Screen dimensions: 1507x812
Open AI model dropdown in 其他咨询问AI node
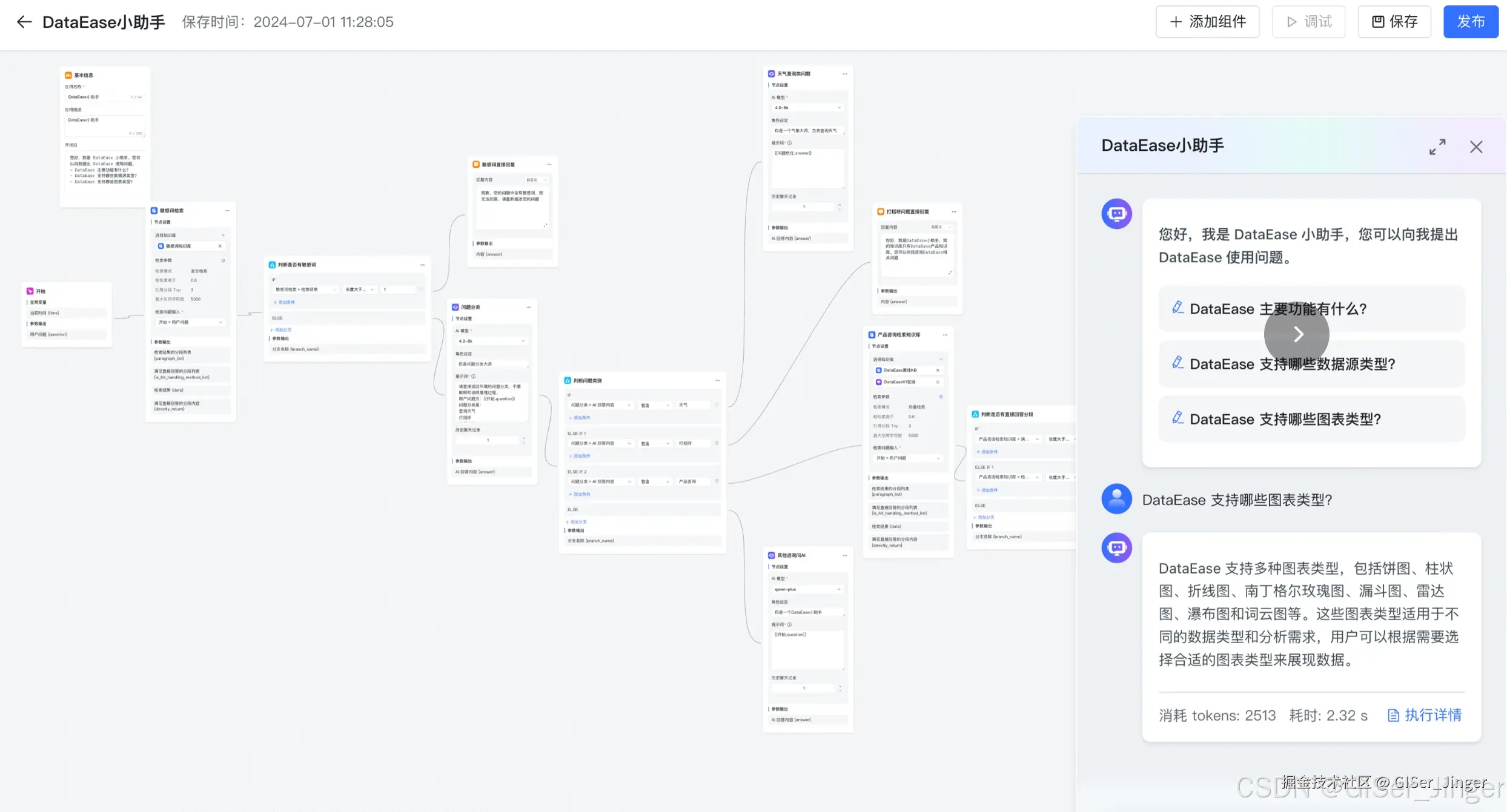(x=807, y=589)
